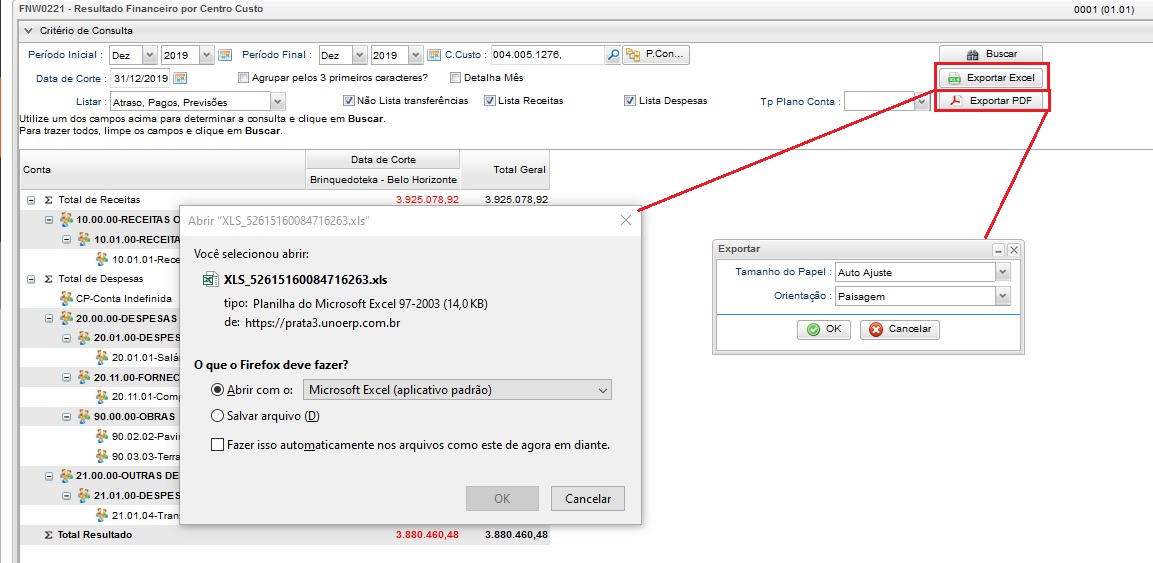Uncheck the Lista Receitas checkbox
1153x563 pixels.
490,101
